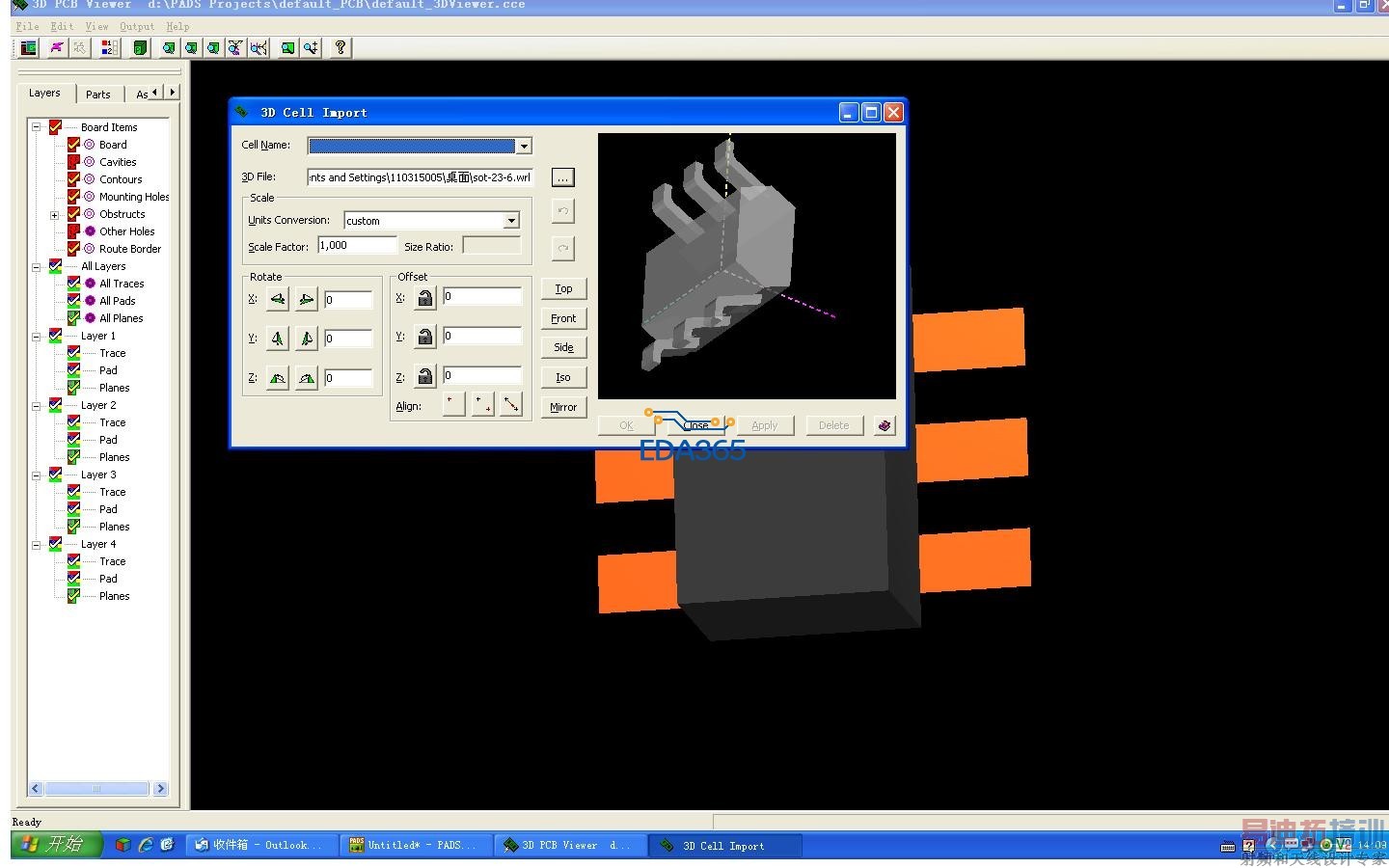Viewport: 1389px width, 868px height.
Task: Click second Z rotate arrow button
Action: point(306,378)
